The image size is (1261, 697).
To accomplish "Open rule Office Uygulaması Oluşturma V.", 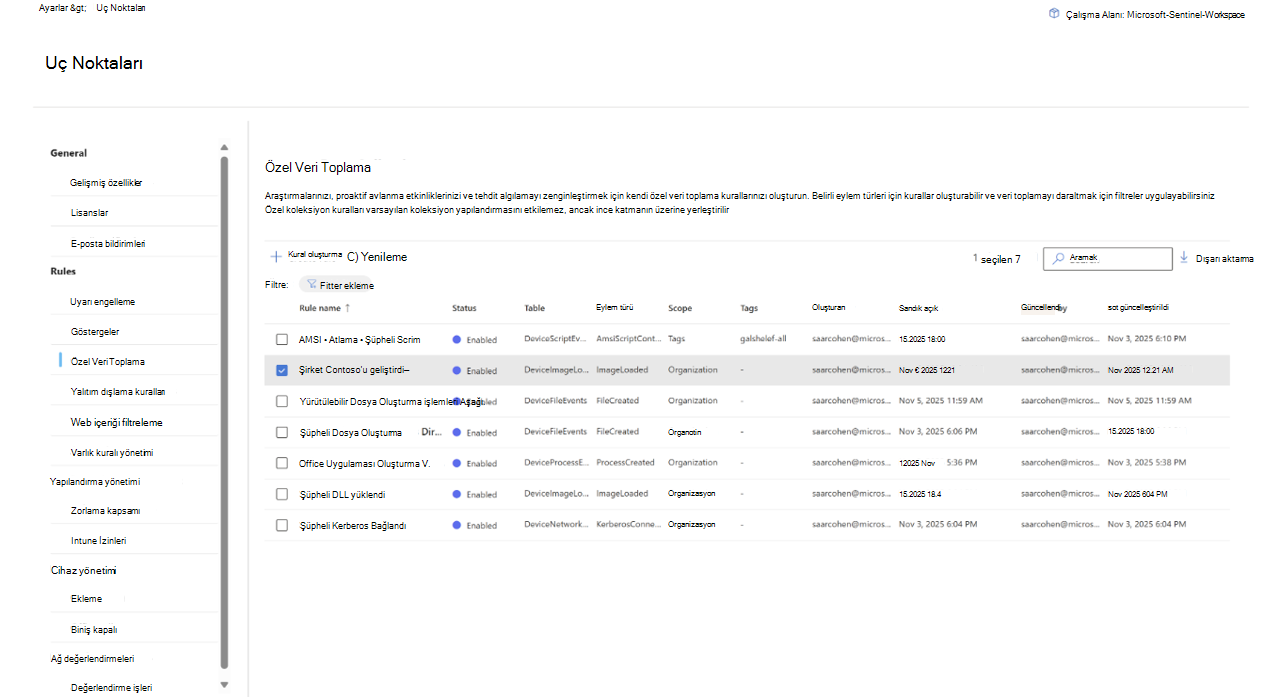I will (x=364, y=463).
